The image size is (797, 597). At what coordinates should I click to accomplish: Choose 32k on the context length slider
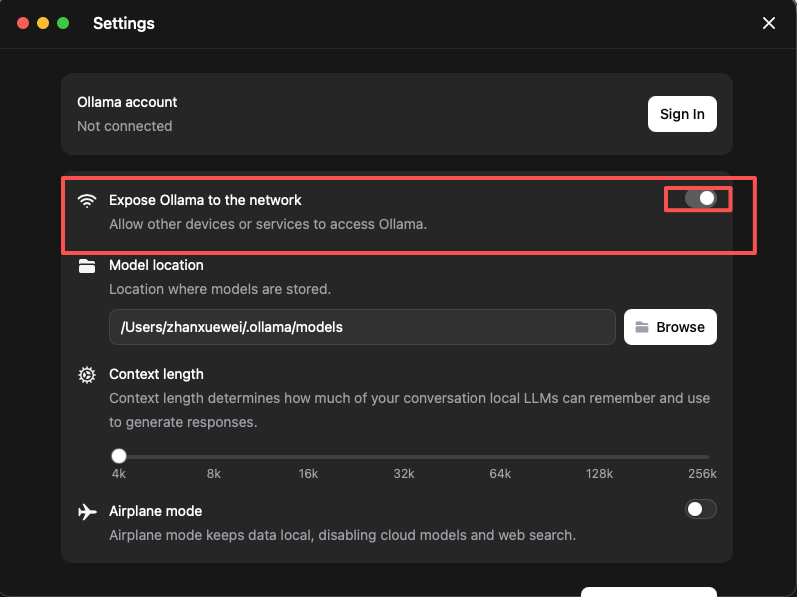pos(404,456)
